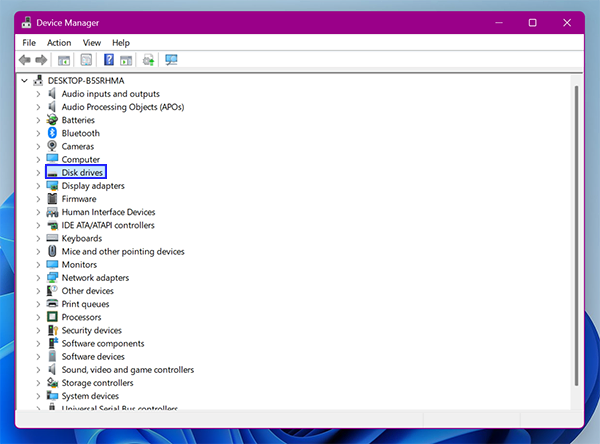Viewport: 600px width, 444px height.
Task: Expand Sound, video and game controllers arrow
Action: (38, 370)
